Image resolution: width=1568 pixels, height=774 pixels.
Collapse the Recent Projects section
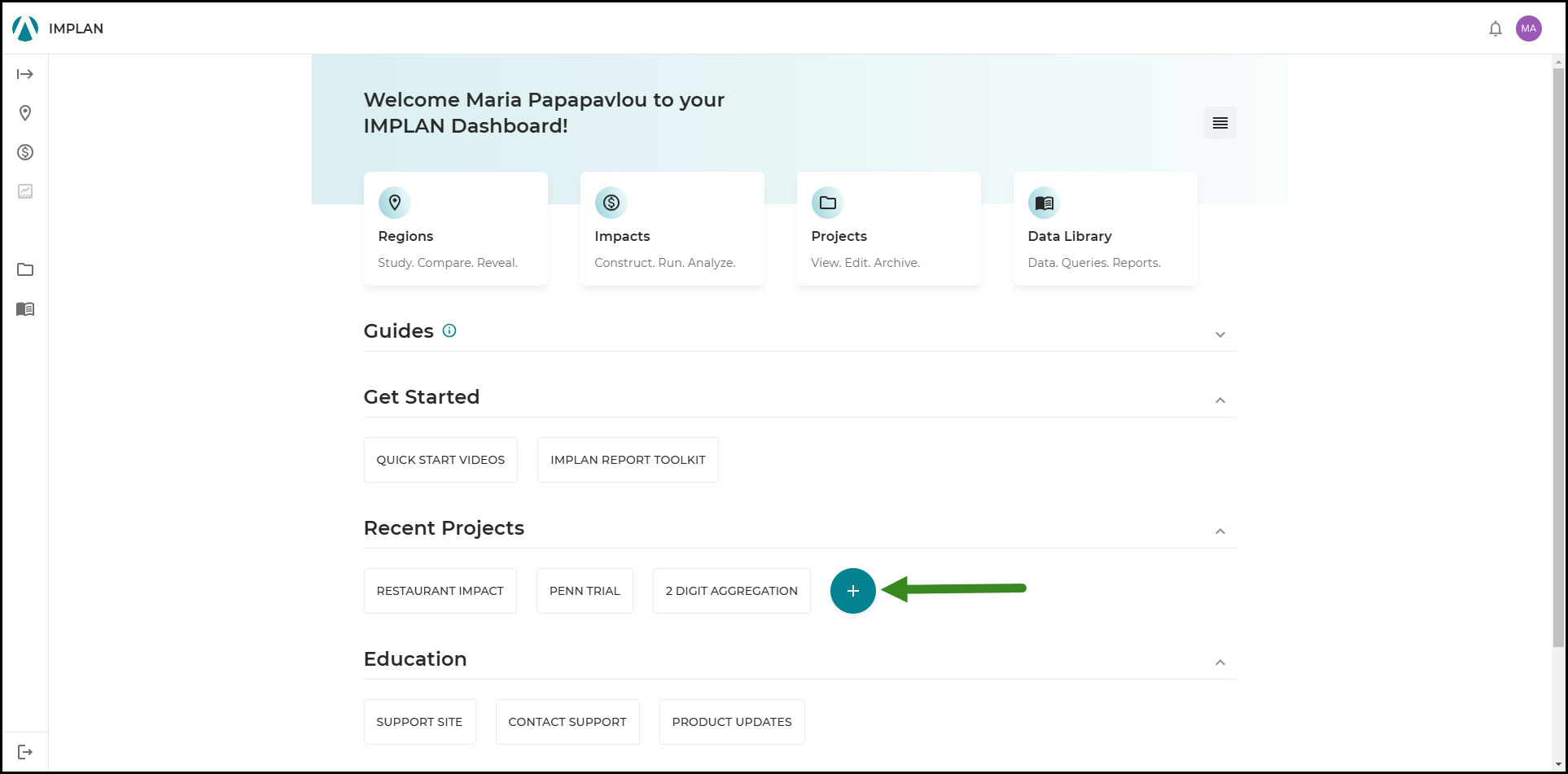tap(1220, 531)
